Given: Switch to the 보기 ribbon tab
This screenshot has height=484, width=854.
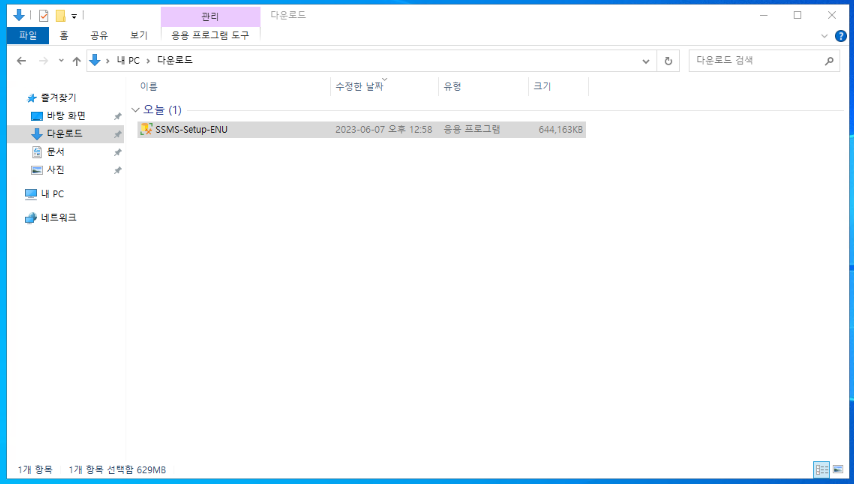Looking at the screenshot, I should click(x=138, y=35).
